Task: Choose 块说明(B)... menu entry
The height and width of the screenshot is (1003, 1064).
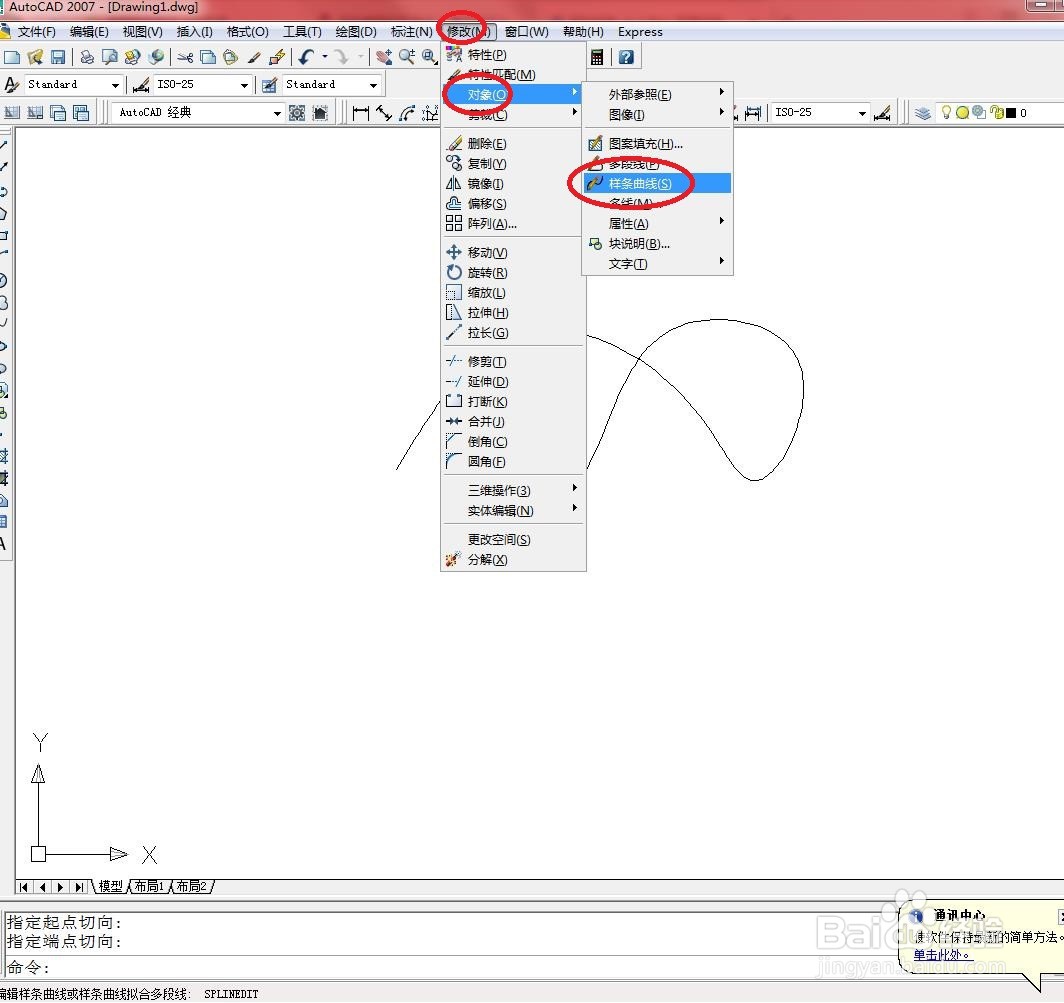Action: (x=657, y=244)
